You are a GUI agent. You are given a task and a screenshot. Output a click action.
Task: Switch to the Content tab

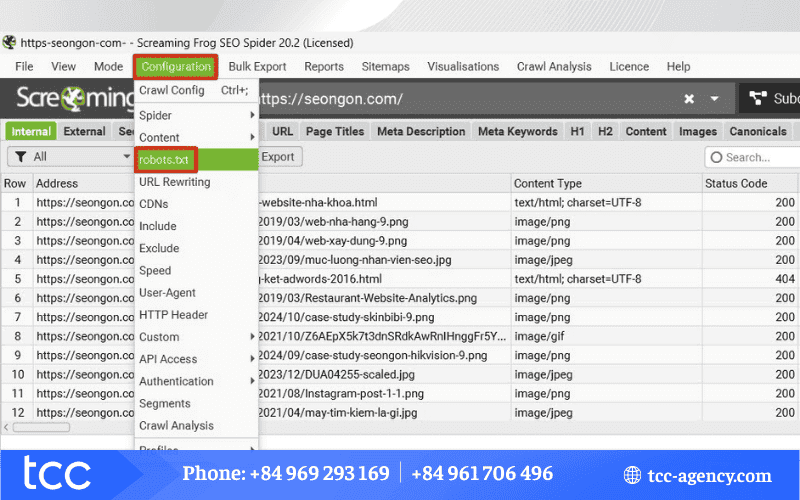(646, 131)
